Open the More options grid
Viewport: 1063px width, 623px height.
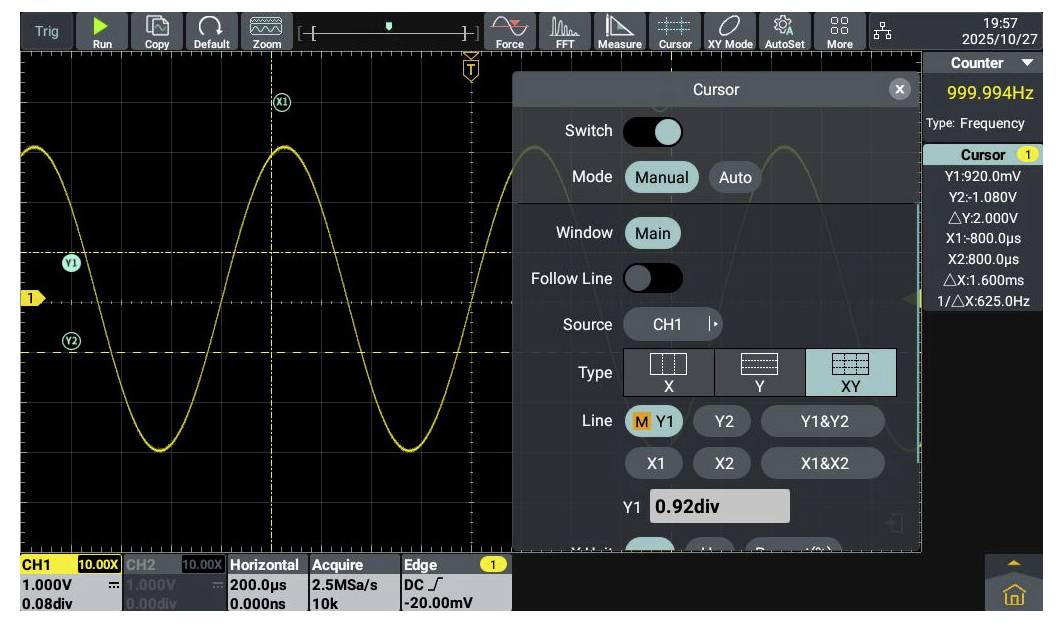tap(840, 31)
